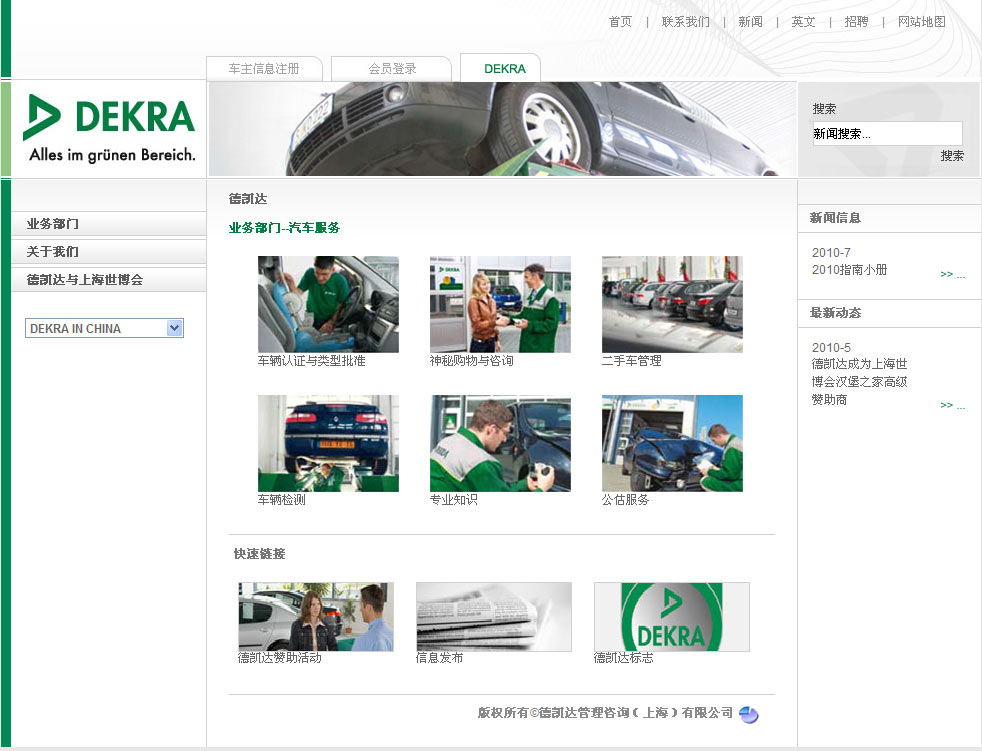Go to 新闻 in top navigation

click(750, 22)
